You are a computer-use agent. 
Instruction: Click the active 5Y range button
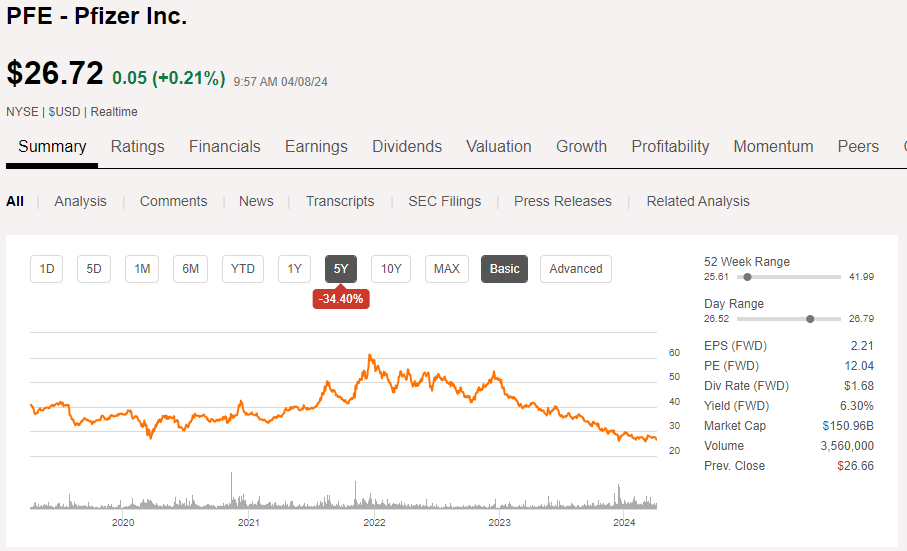coord(341,269)
